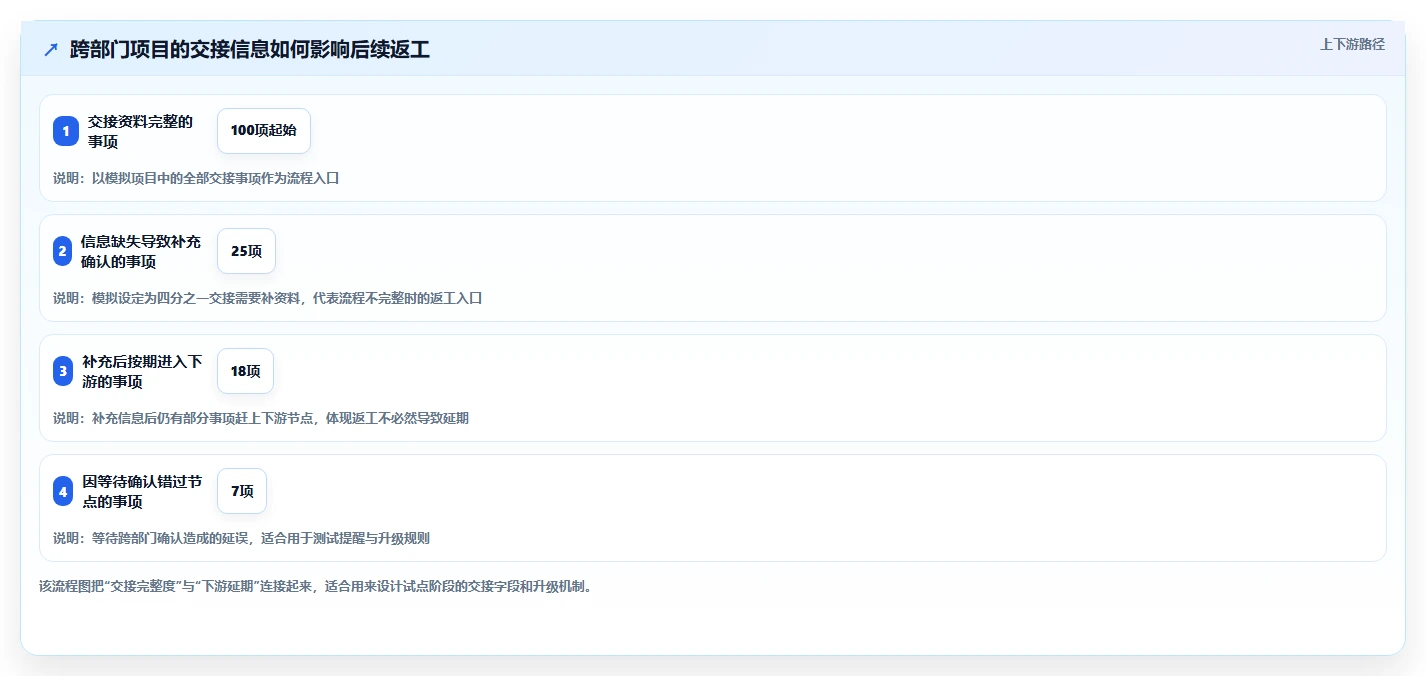Click step number 4 badge
The image size is (1426, 676).
pyautogui.click(x=63, y=491)
